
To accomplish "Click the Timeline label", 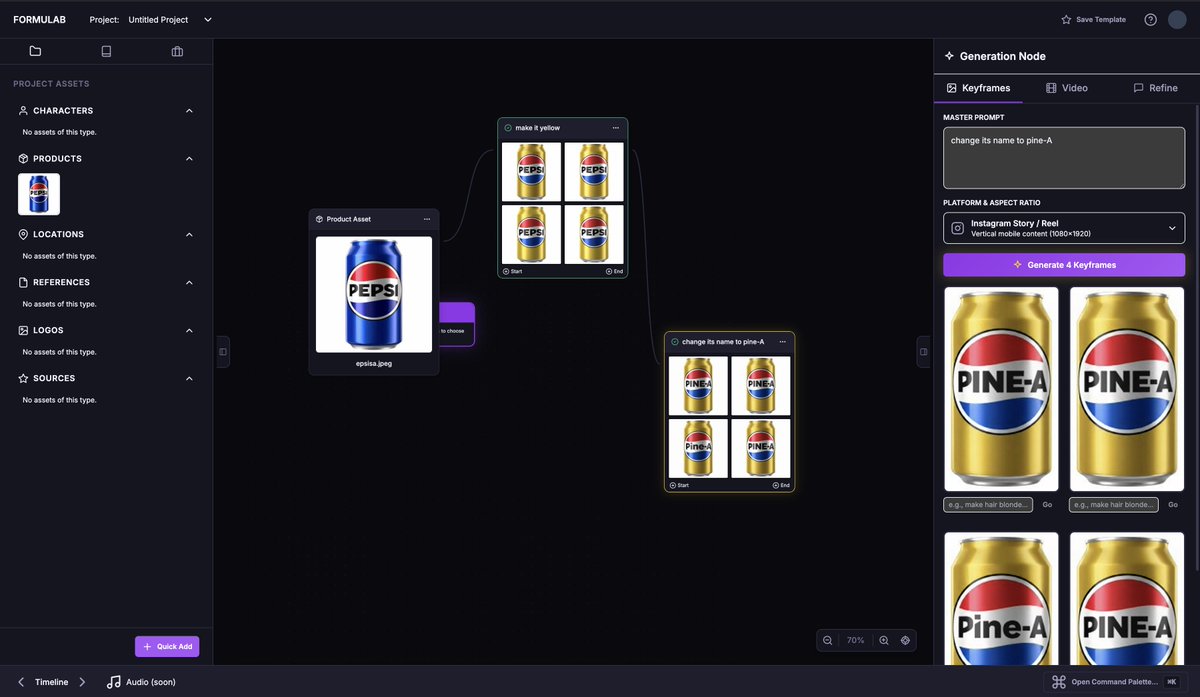I will pyautogui.click(x=51, y=682).
